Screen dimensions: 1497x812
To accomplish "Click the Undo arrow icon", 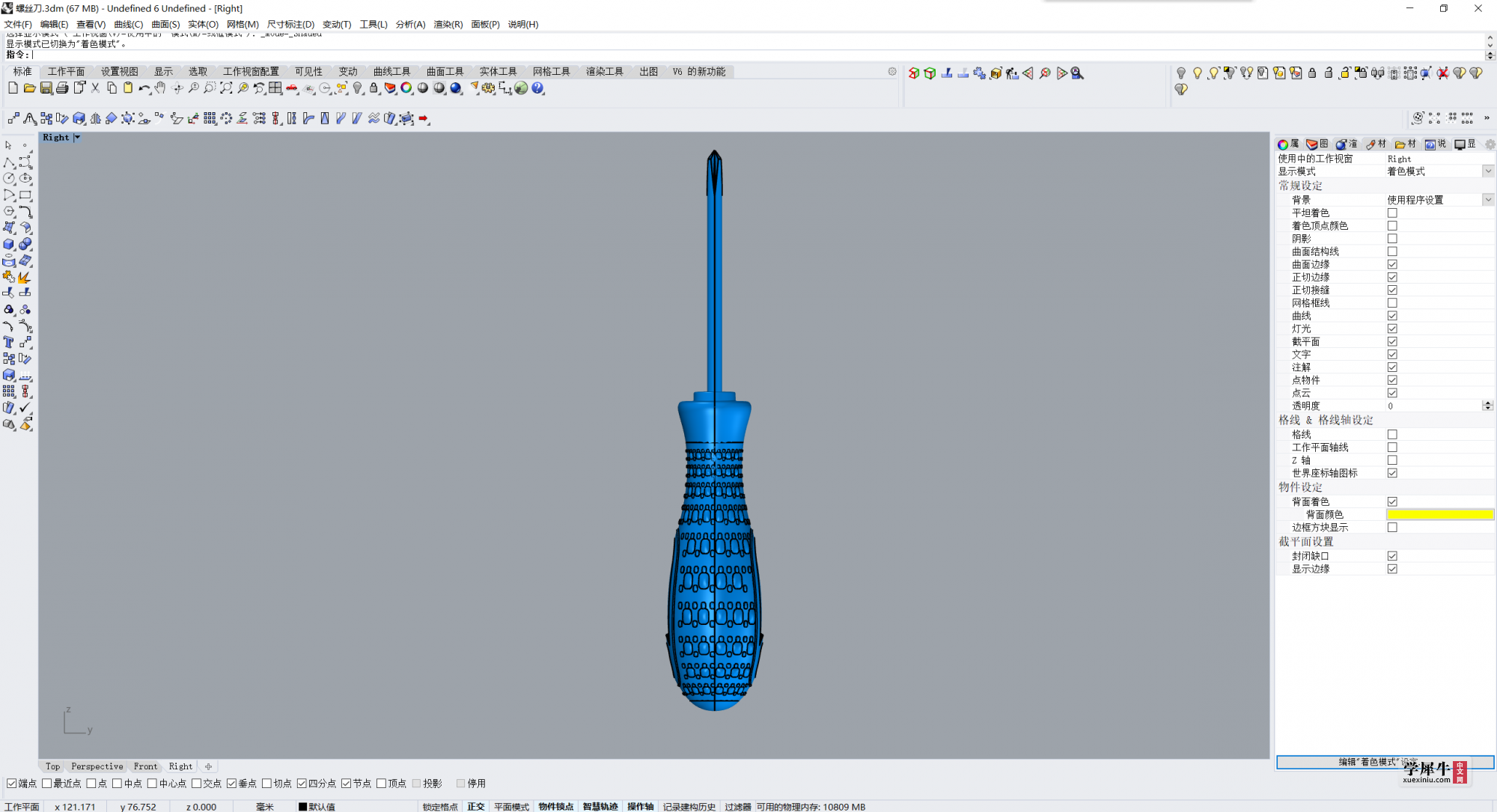I will (144, 88).
